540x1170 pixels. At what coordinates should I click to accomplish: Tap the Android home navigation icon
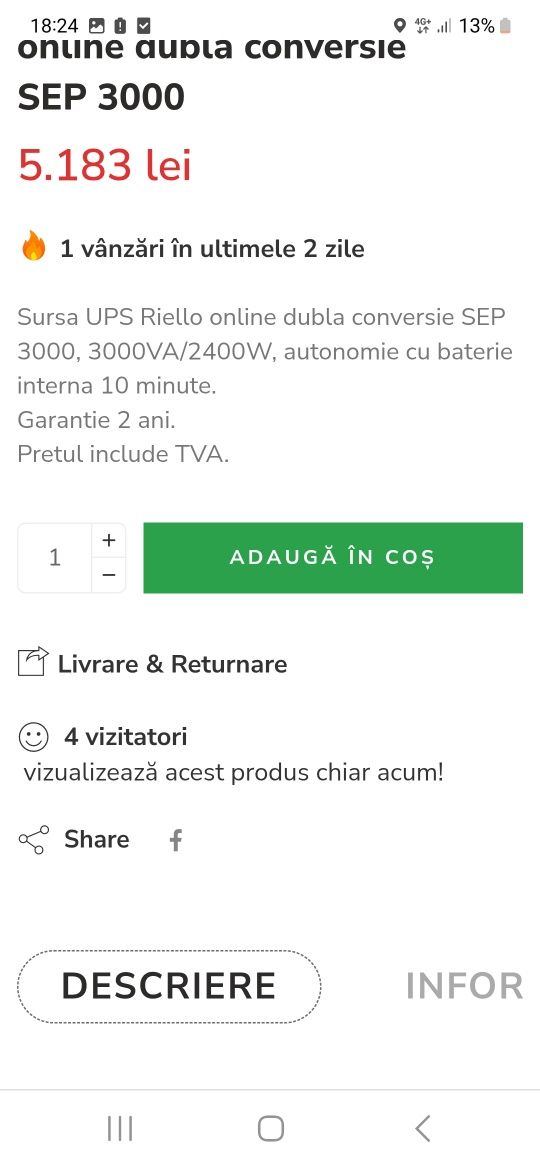[x=271, y=1128]
